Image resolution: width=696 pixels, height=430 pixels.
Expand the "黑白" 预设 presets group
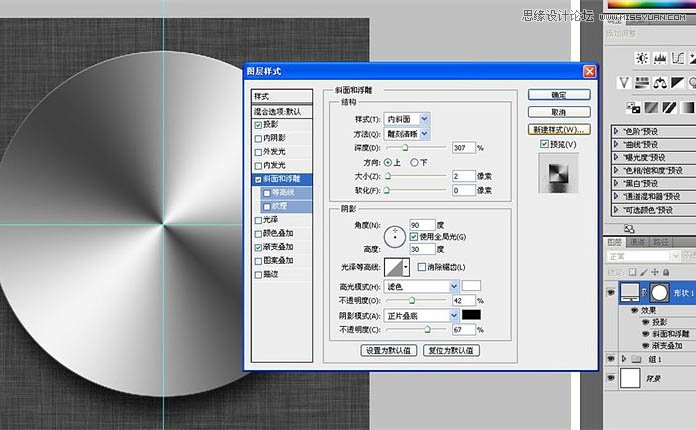tap(616, 183)
